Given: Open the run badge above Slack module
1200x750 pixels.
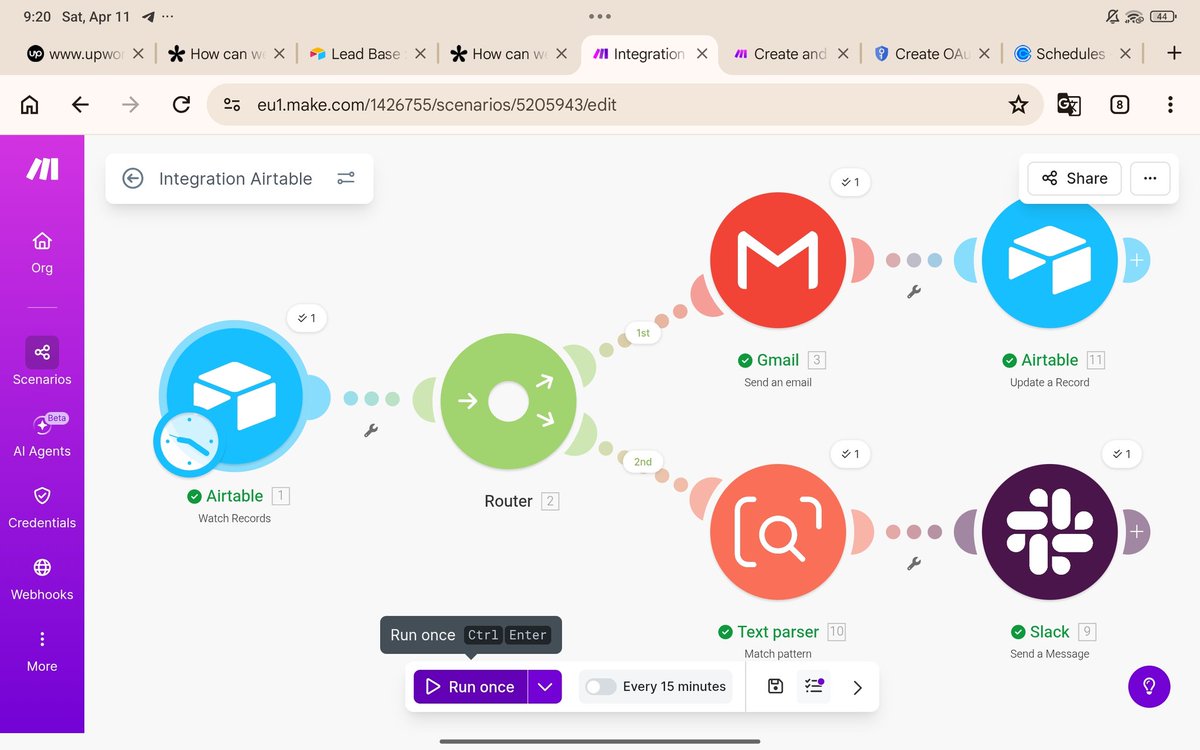Looking at the screenshot, I should (1121, 454).
